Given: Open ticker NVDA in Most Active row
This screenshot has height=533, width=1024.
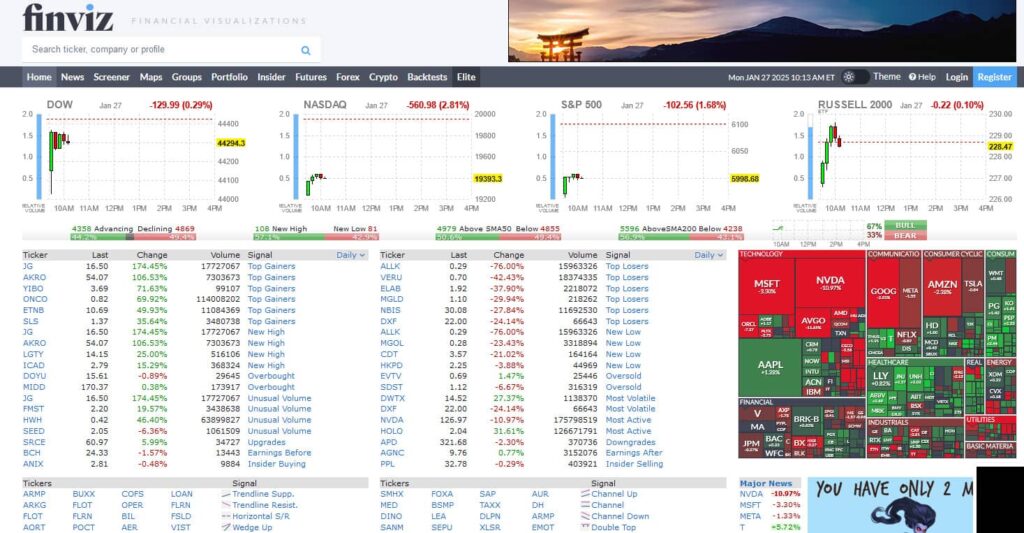Looking at the screenshot, I should point(392,420).
